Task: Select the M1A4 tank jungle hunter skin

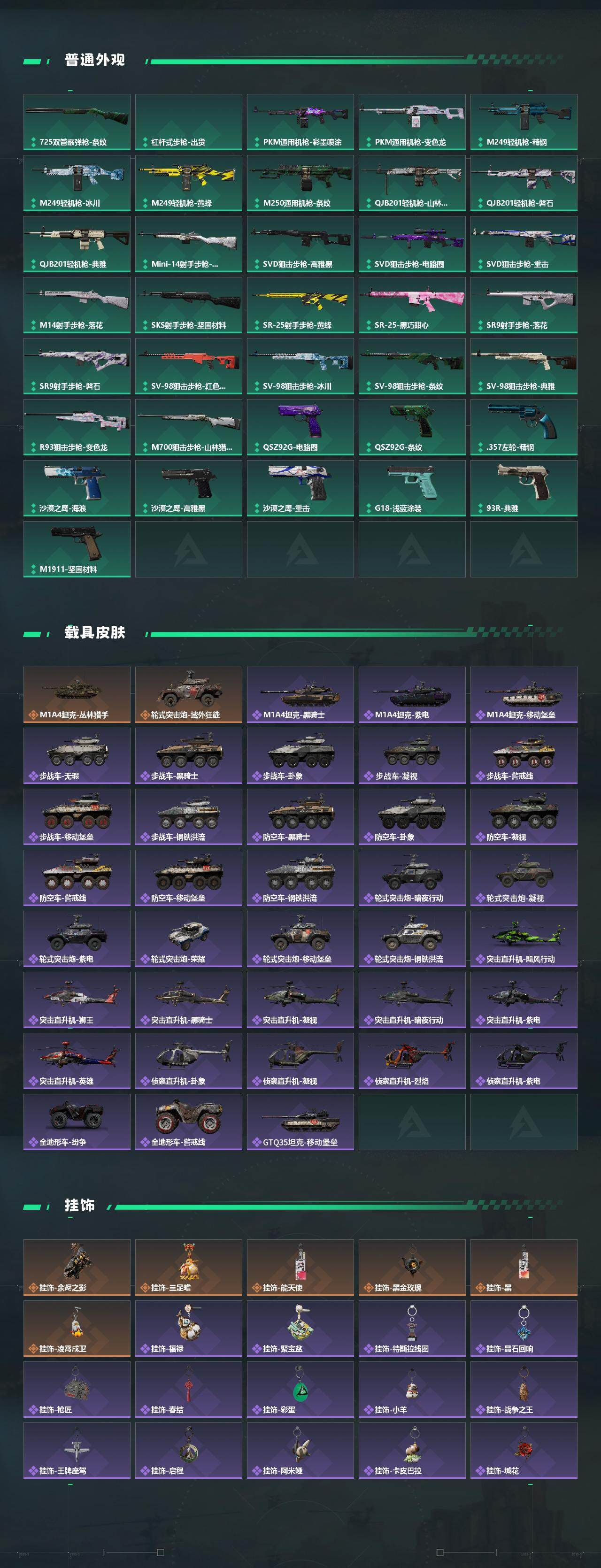Action: coord(77,695)
